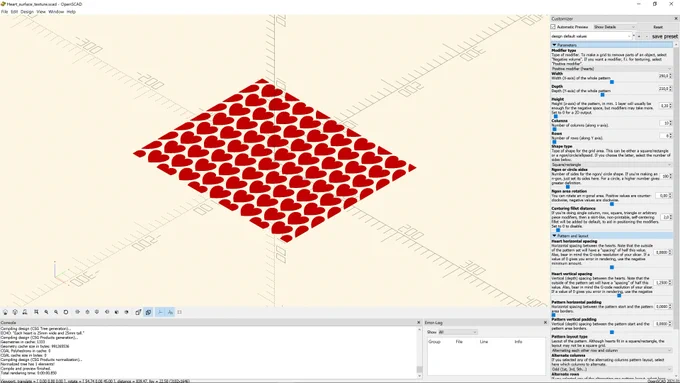Click the Reset button in Customizer
This screenshot has width=680, height=383.
(658, 27)
